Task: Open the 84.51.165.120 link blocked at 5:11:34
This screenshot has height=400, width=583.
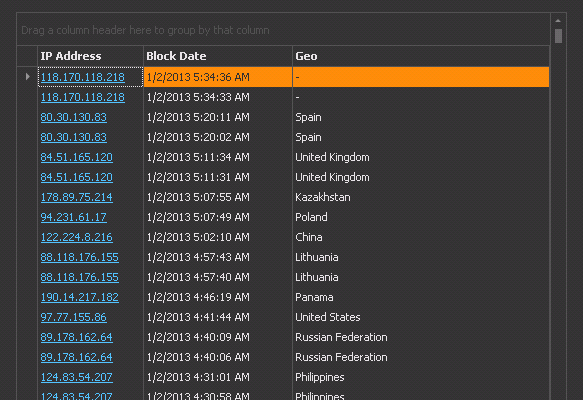Action: pos(77,157)
